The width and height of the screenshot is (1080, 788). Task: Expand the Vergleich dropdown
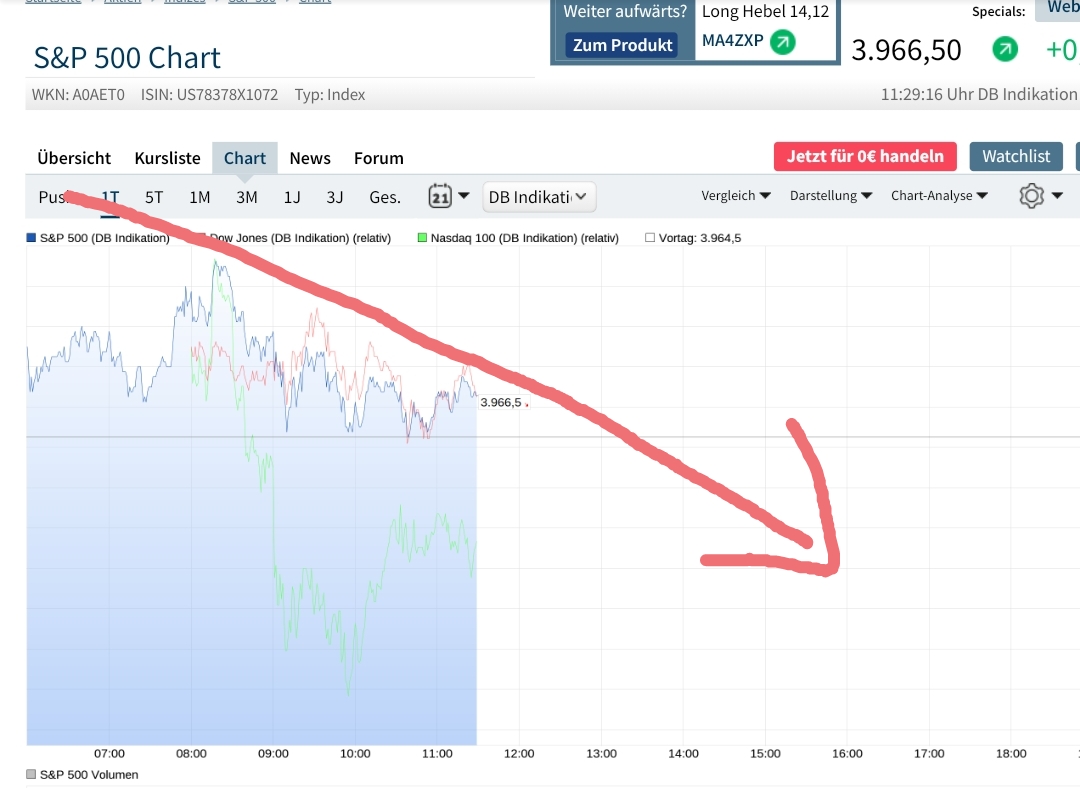tap(736, 195)
